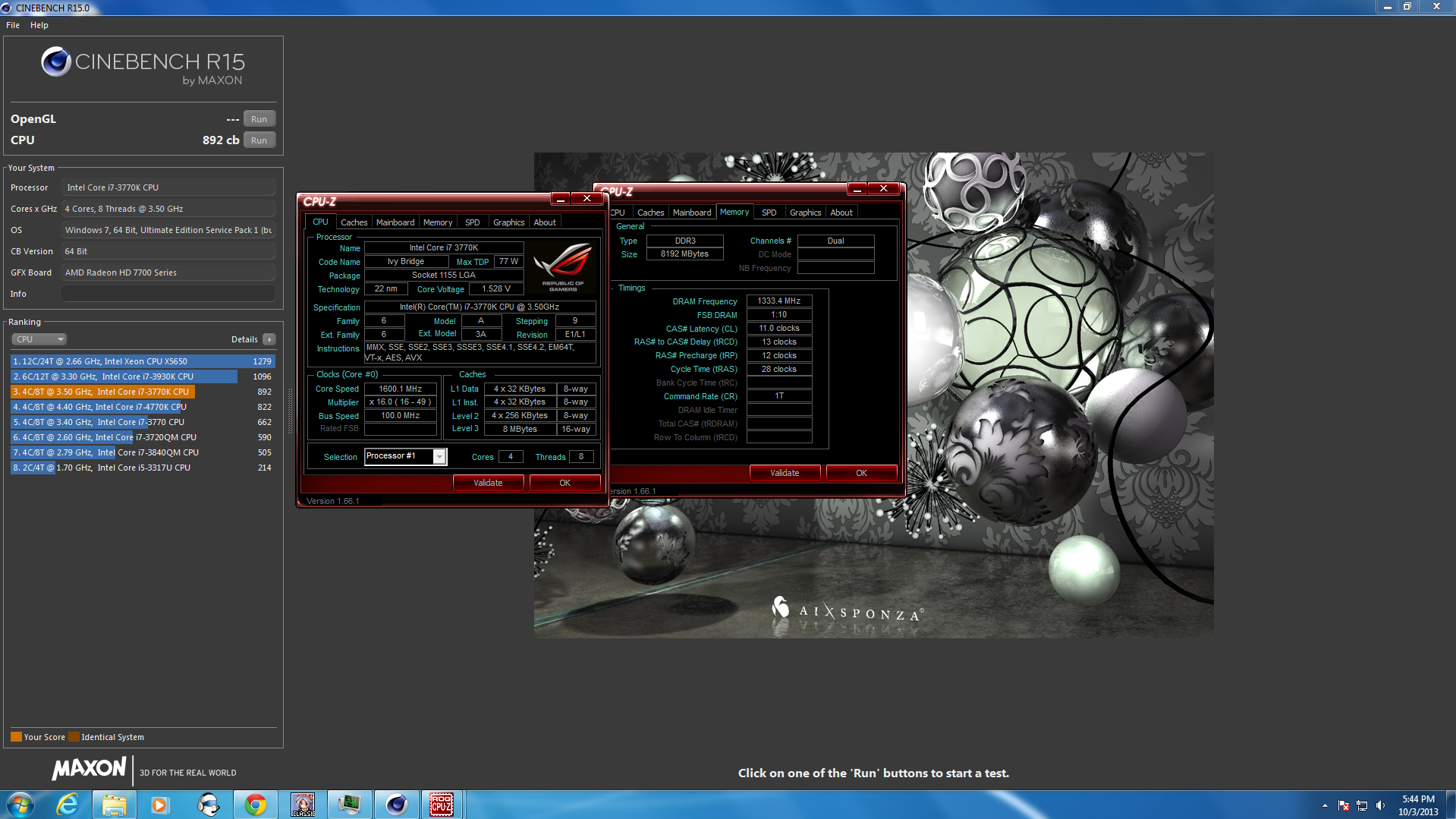Minimize the right CPU-Z Memory window
Image resolution: width=1456 pixels, height=819 pixels.
857,189
